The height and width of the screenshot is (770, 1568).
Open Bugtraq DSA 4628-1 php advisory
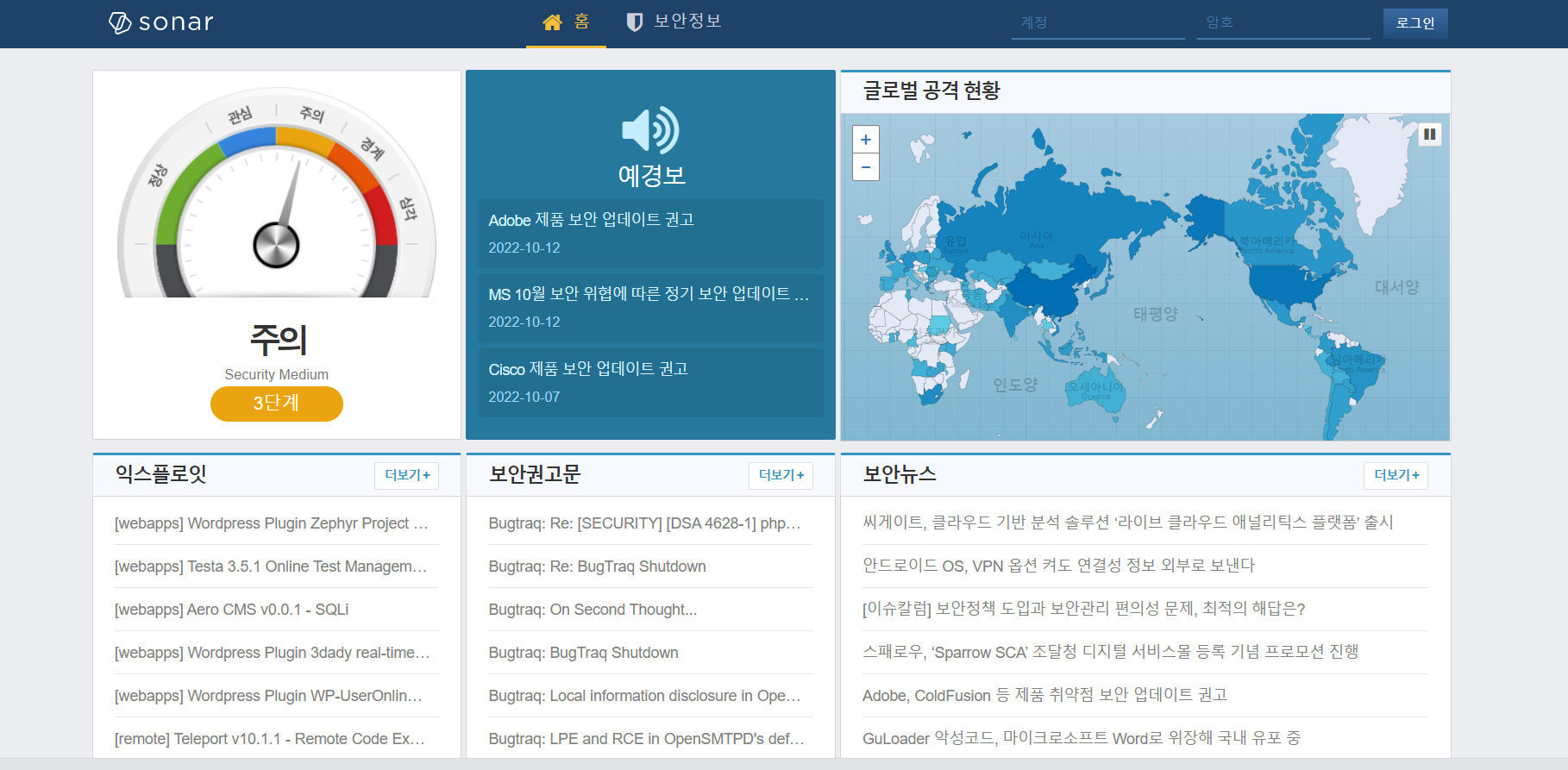coord(645,523)
